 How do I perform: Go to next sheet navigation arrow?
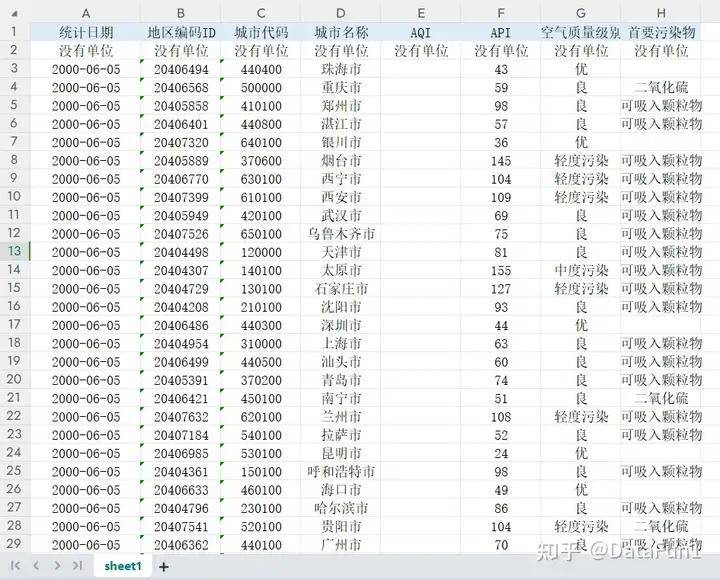(x=57, y=565)
